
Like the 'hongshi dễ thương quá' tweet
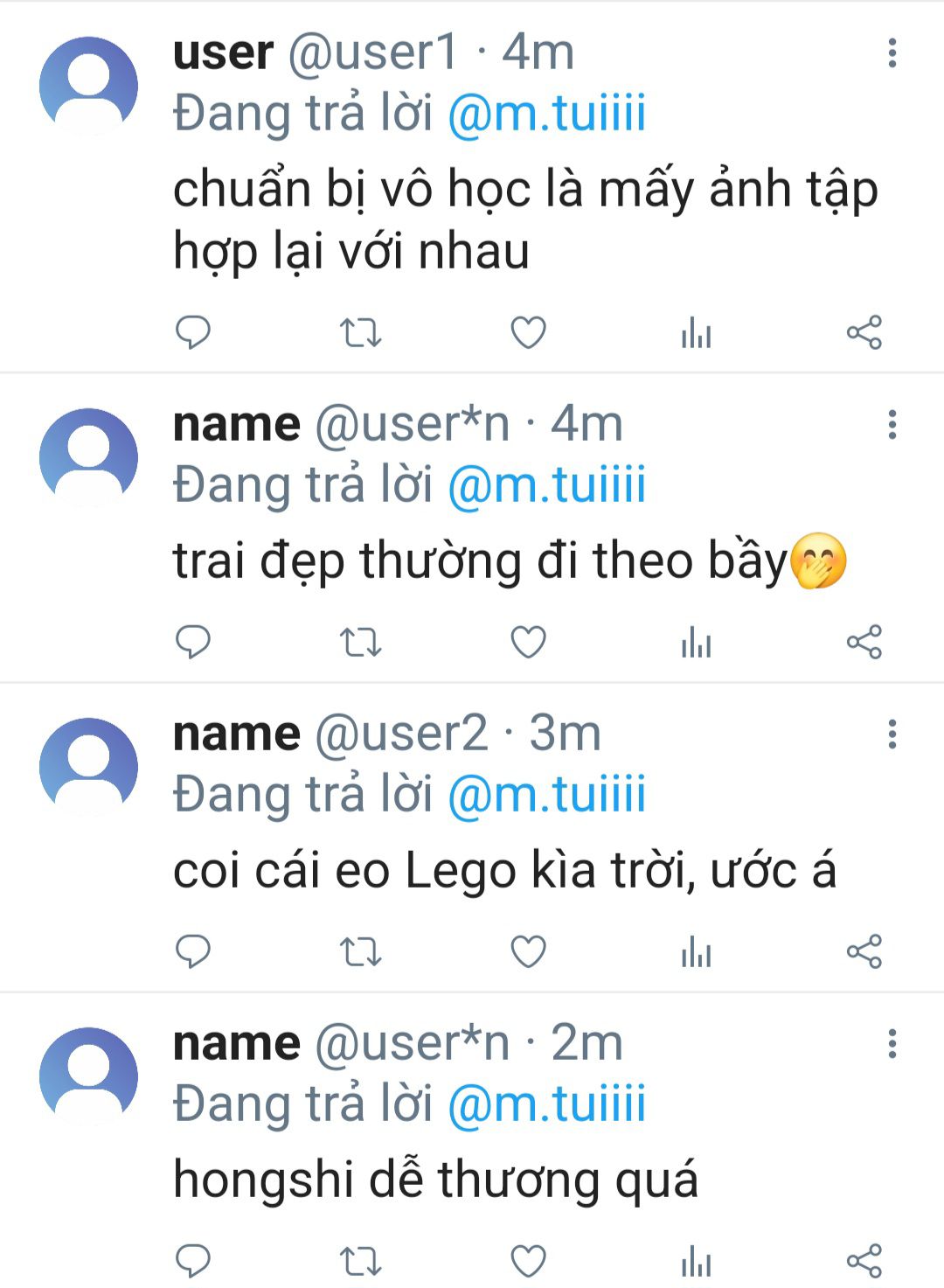528,1261
